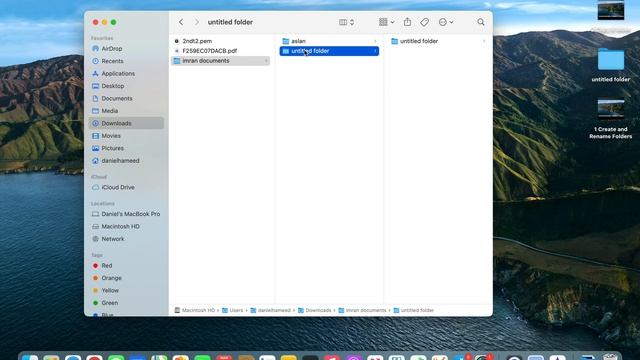Viewport: 640px width, 360px height.
Task: Click chevron of third-column untitled folder
Action: click(x=484, y=41)
